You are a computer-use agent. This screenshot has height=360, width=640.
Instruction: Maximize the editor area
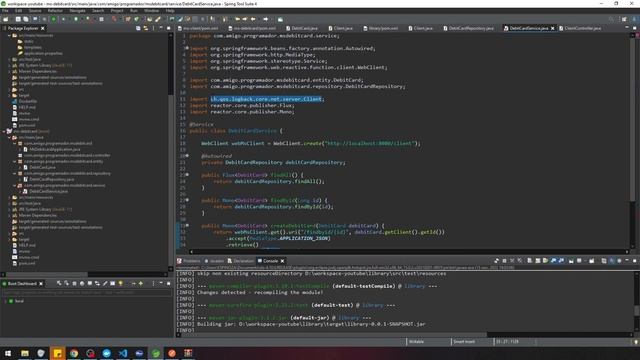click(634, 28)
